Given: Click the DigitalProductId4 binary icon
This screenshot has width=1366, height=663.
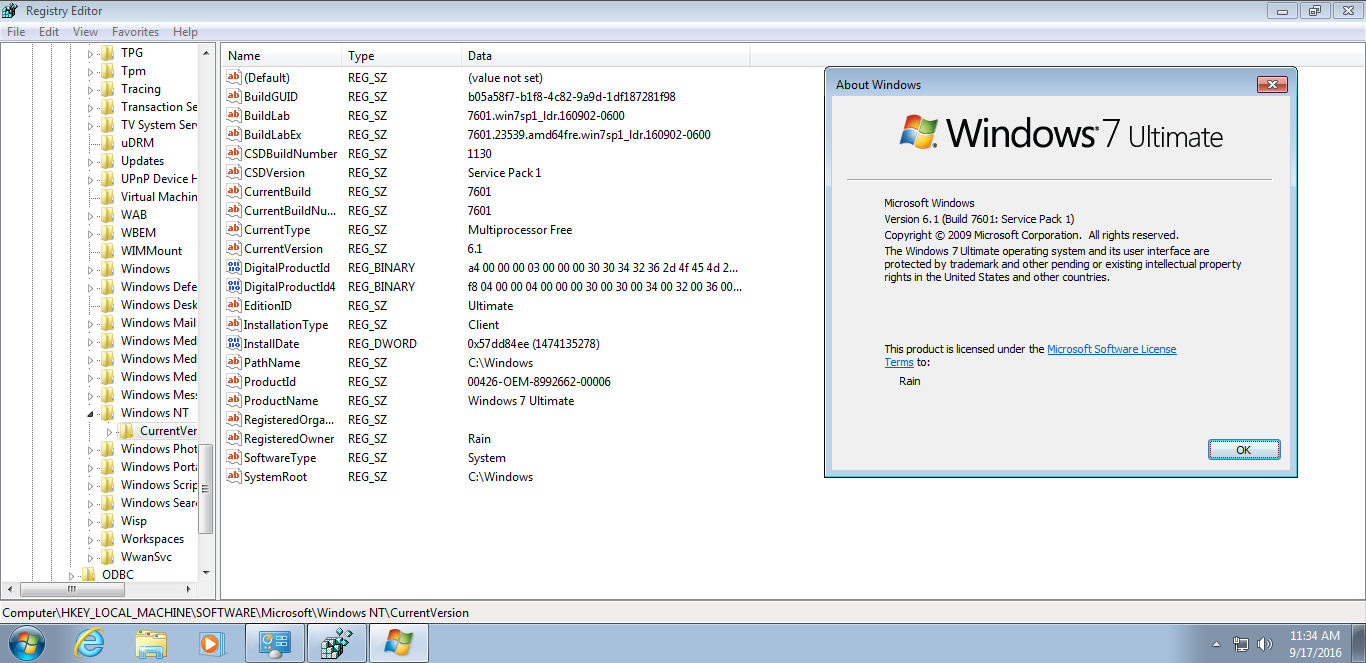Looking at the screenshot, I should 234,287.
